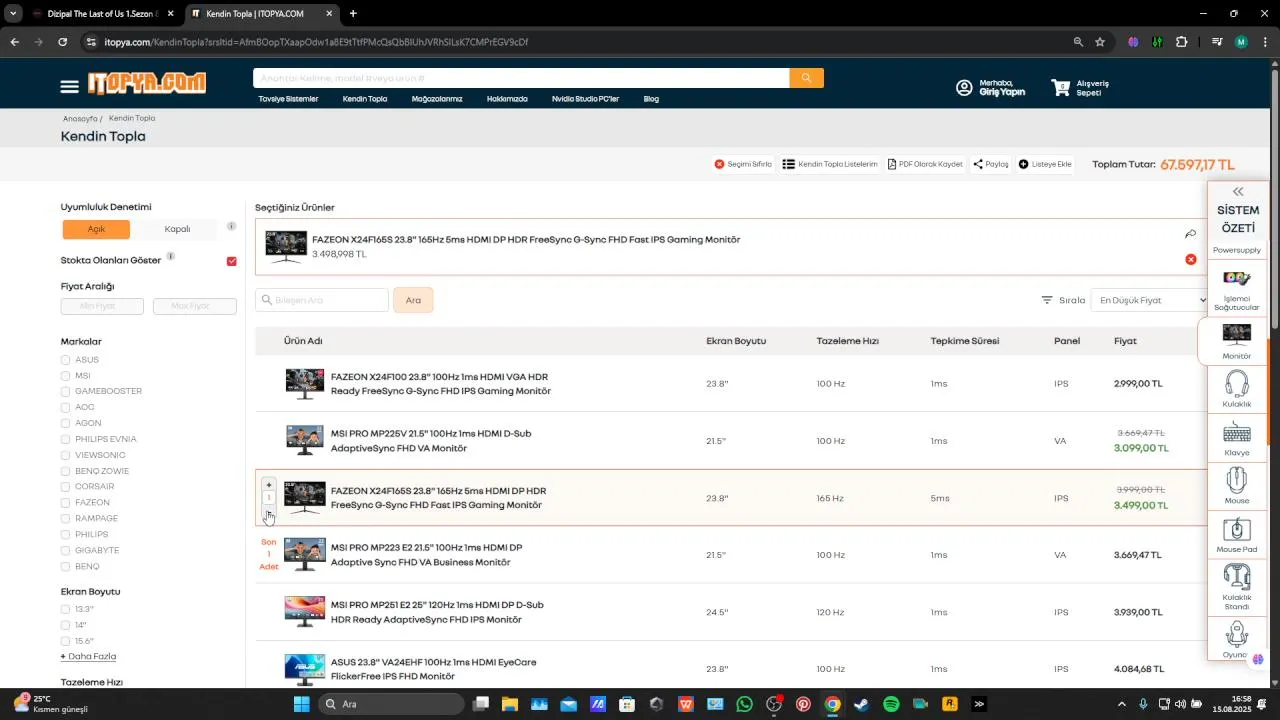The image size is (1280, 720).
Task: Click the orange search magnifier button
Action: tap(806, 78)
